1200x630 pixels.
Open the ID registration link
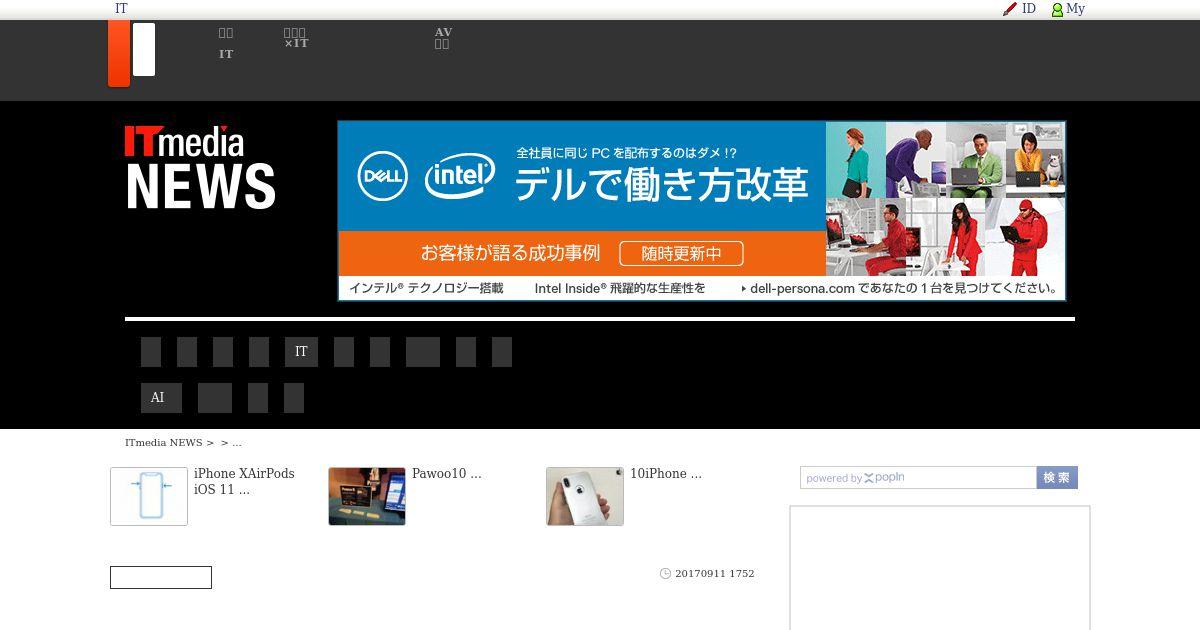pyautogui.click(x=1028, y=9)
